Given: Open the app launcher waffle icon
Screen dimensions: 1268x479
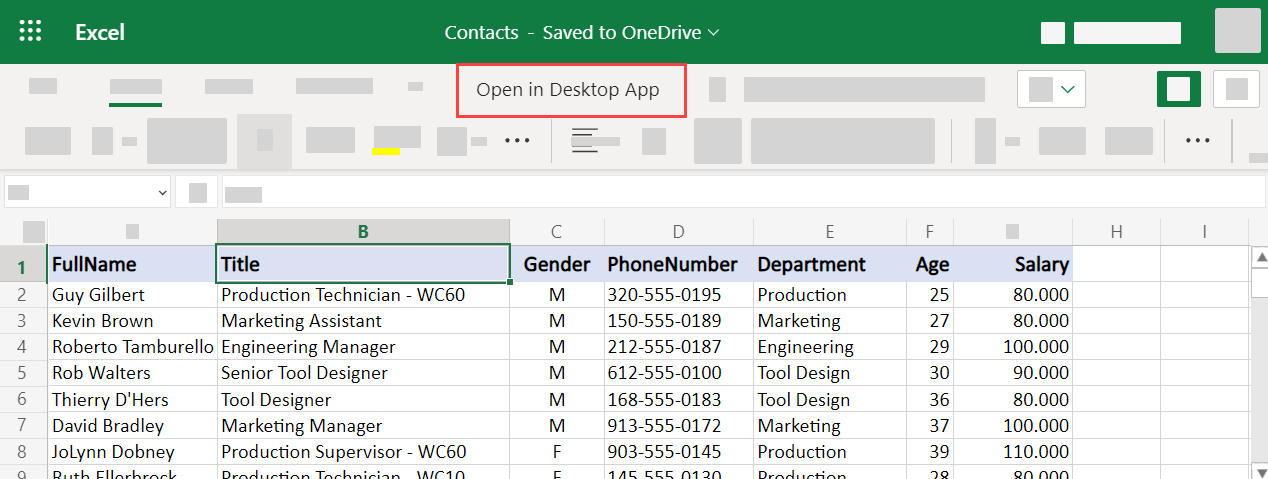Looking at the screenshot, I should pos(31,32).
